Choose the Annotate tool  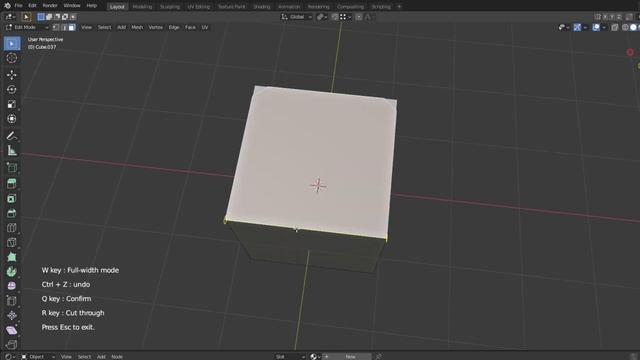point(12,136)
